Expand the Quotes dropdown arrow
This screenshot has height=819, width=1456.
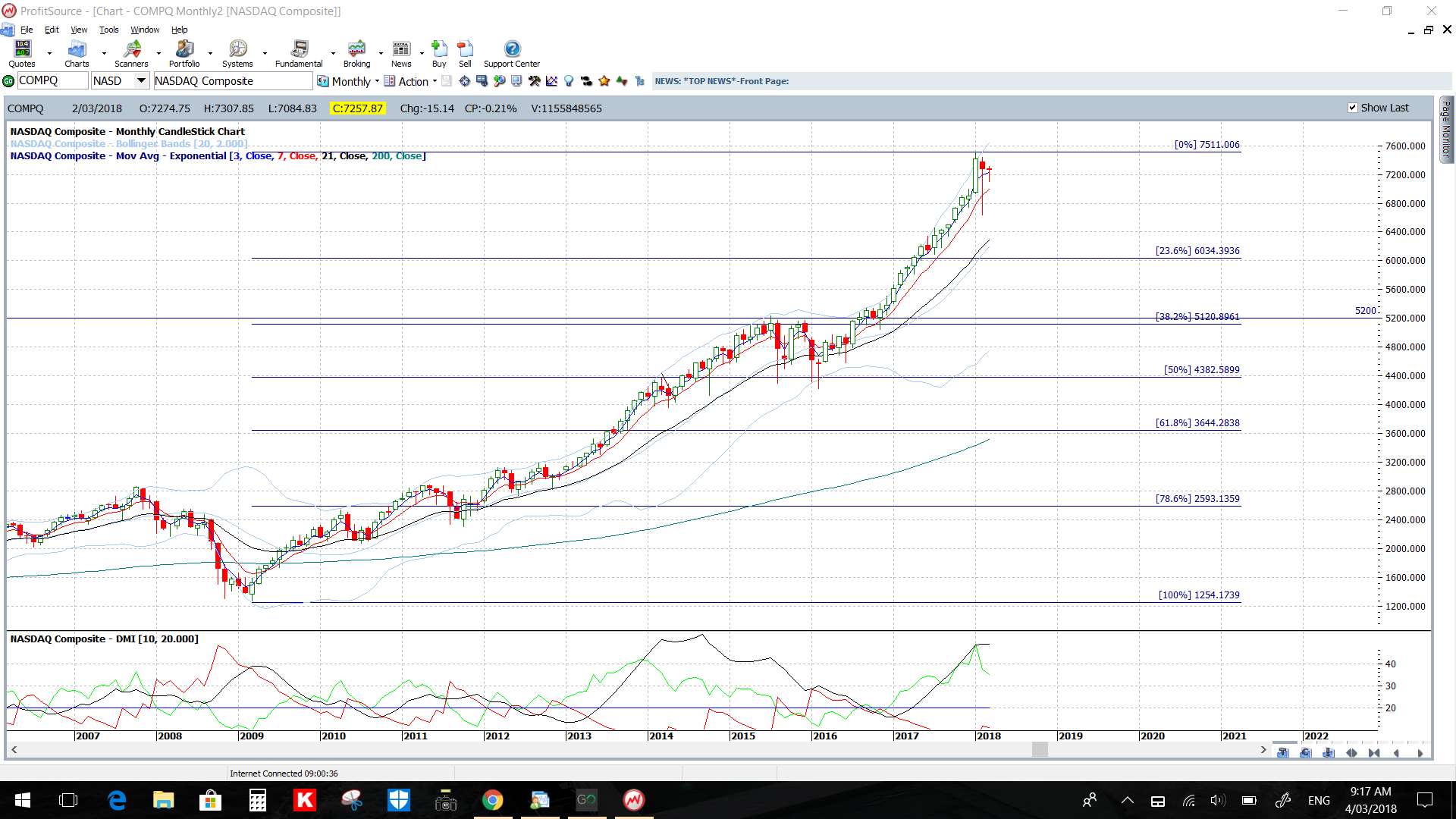click(49, 54)
